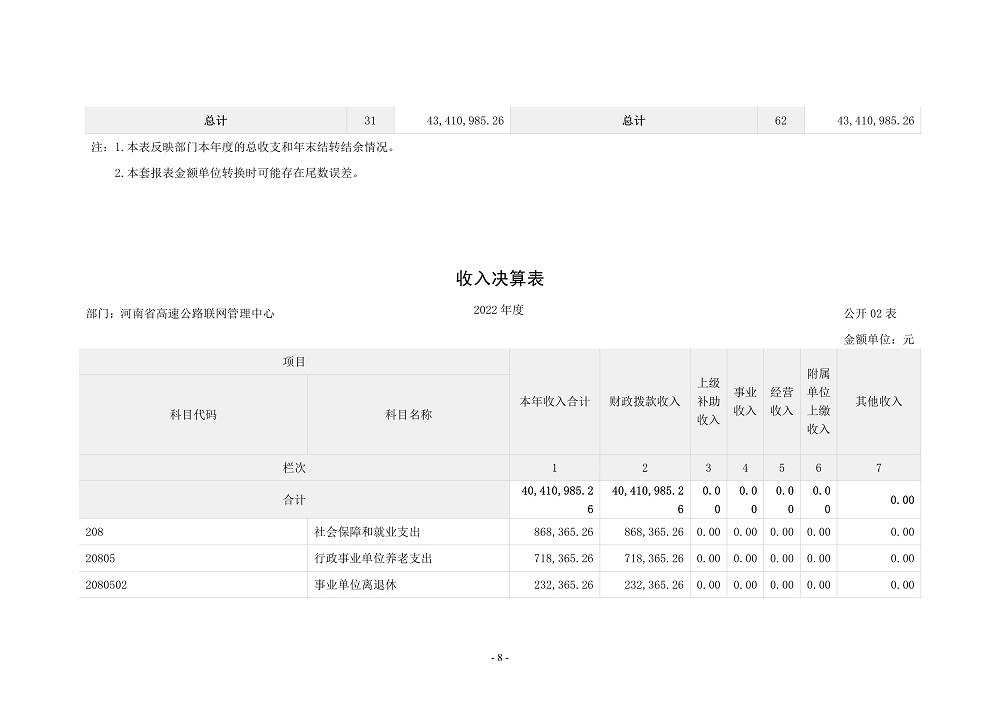Select 行政事业单位养老支出 cell

pos(408,558)
